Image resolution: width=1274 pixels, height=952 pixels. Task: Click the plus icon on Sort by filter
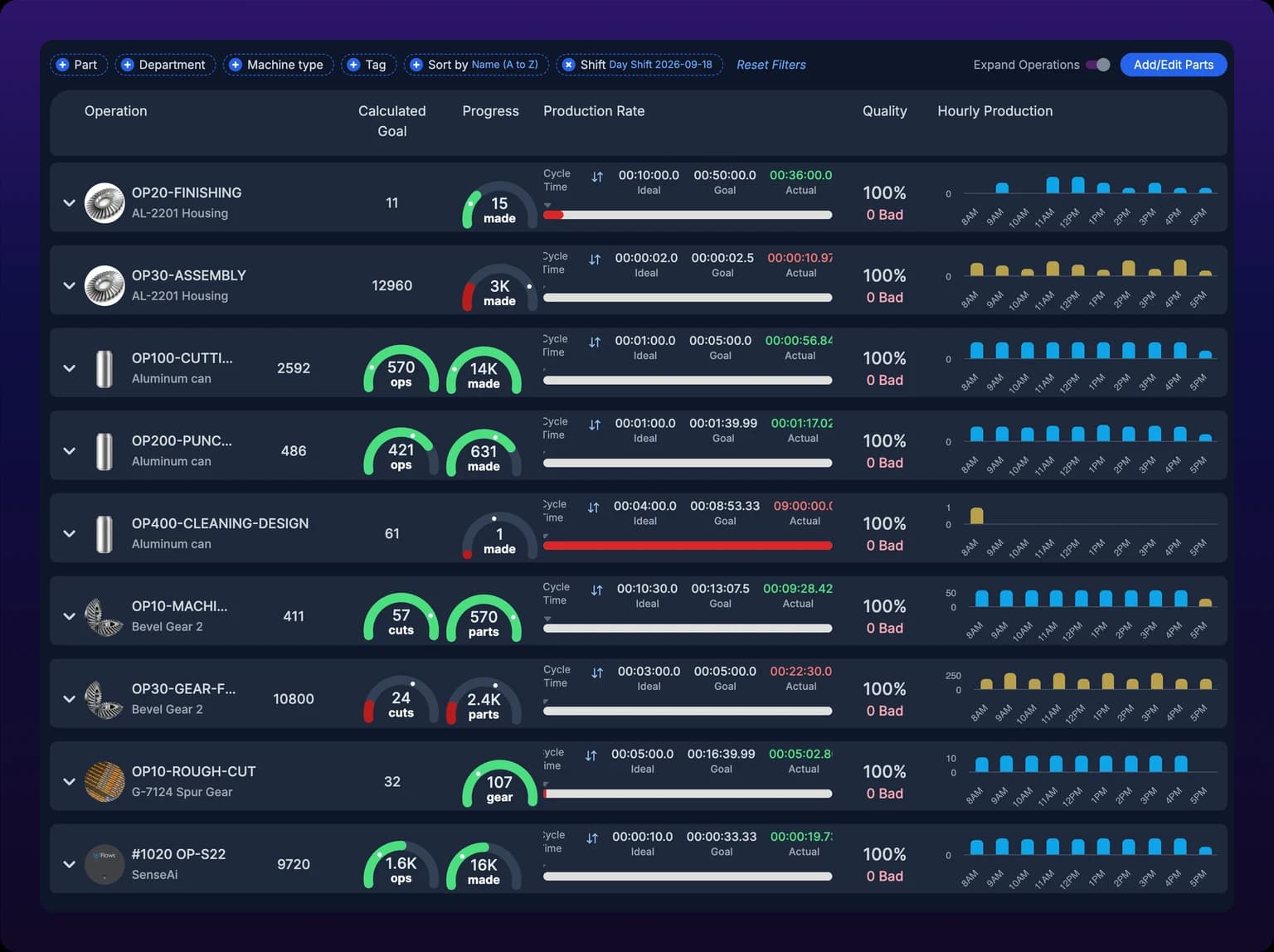pos(416,65)
